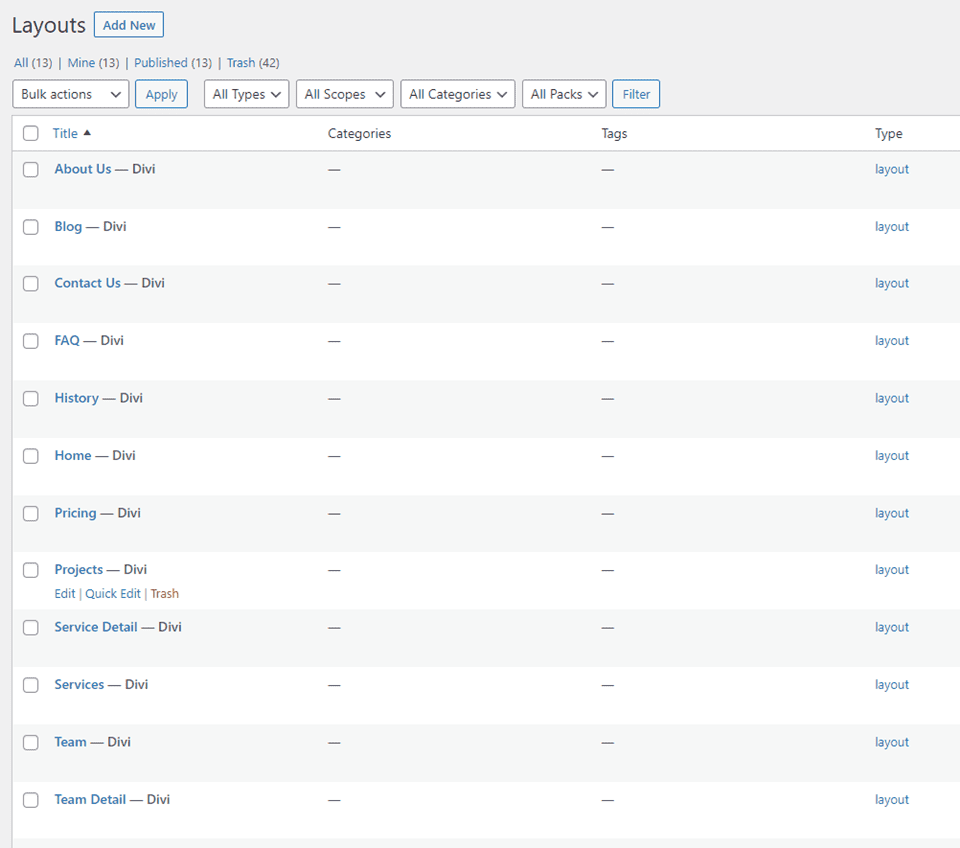Tick the checkbox for About Us layout

coord(31,170)
